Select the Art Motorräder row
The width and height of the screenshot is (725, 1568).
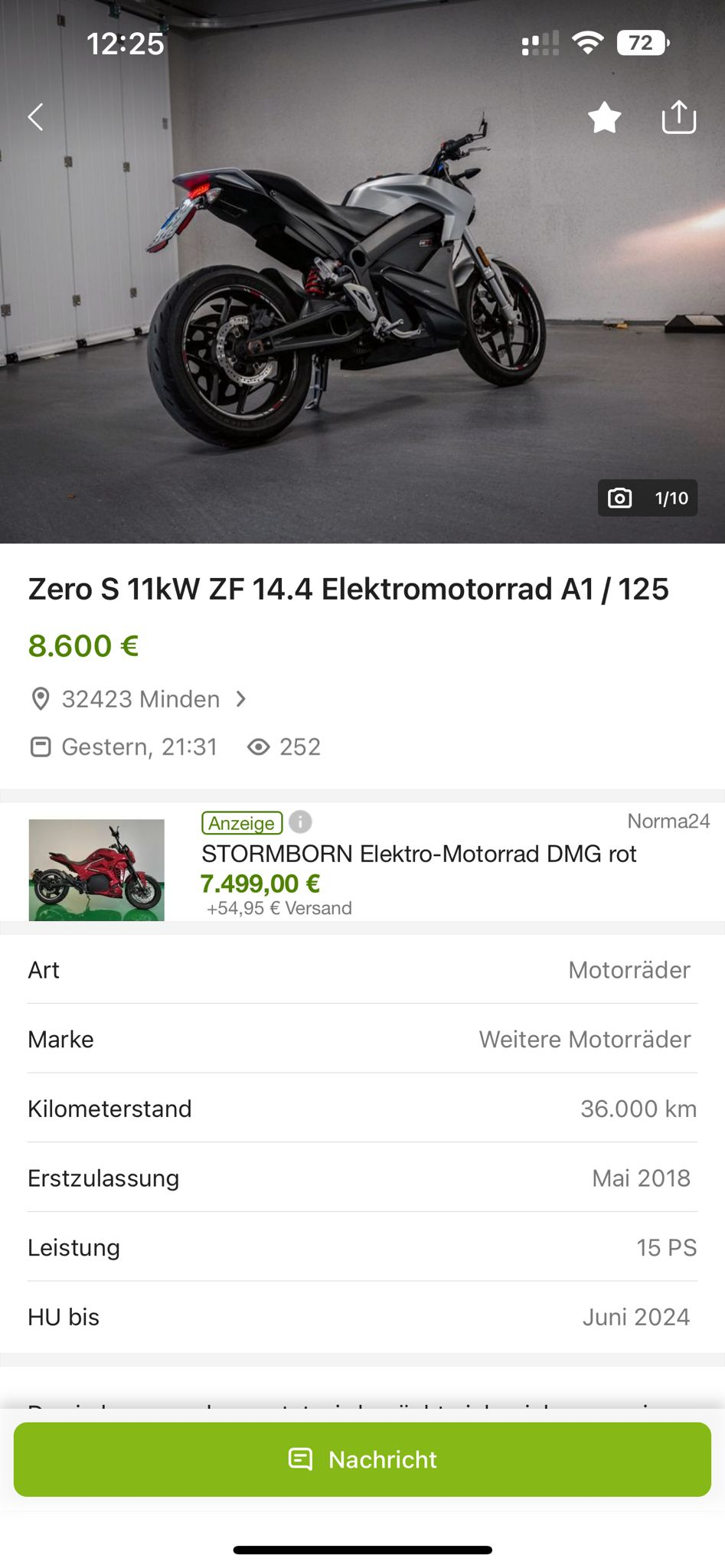point(362,970)
